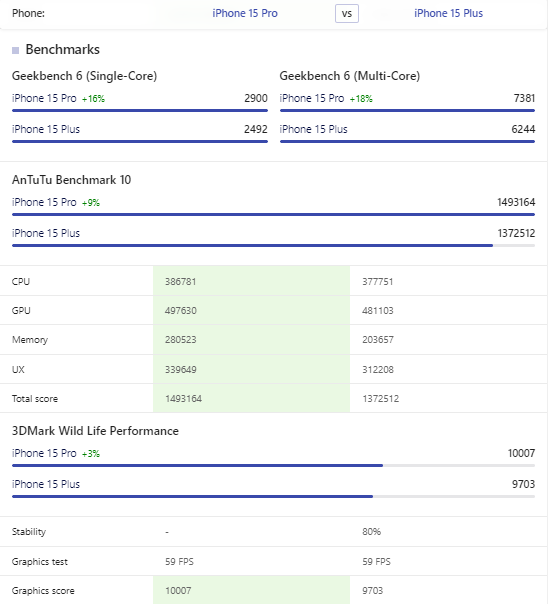Viewport: 548px width, 604px height.
Task: Click the Memory row label
Action: point(30,340)
